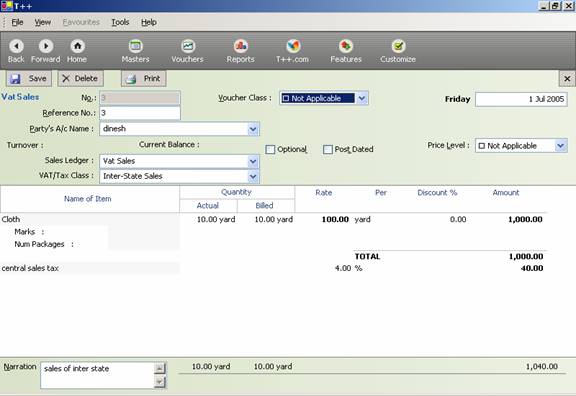
Task: Click the grand total 1,040.00
Action: [542, 366]
